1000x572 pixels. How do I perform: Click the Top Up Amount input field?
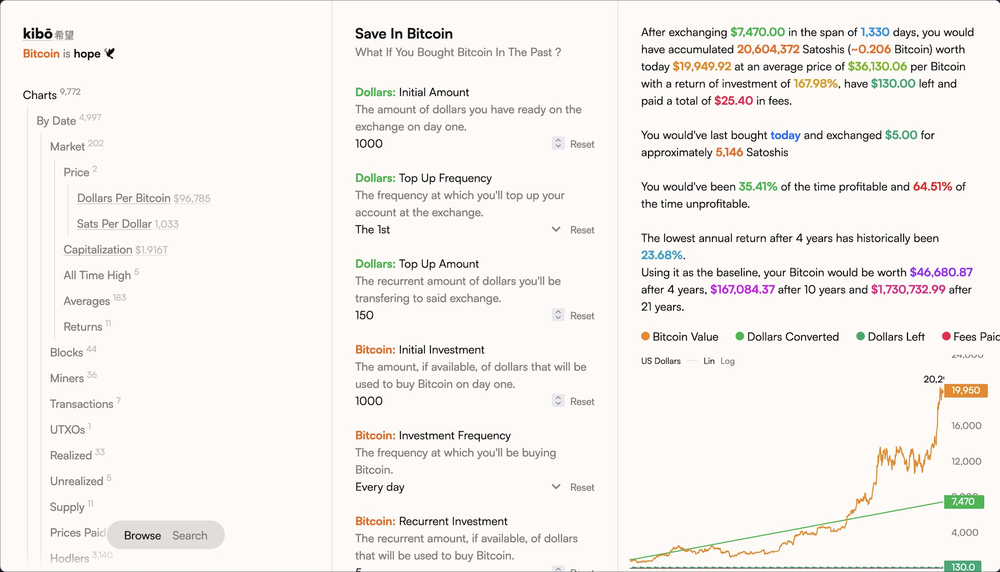click(x=450, y=315)
